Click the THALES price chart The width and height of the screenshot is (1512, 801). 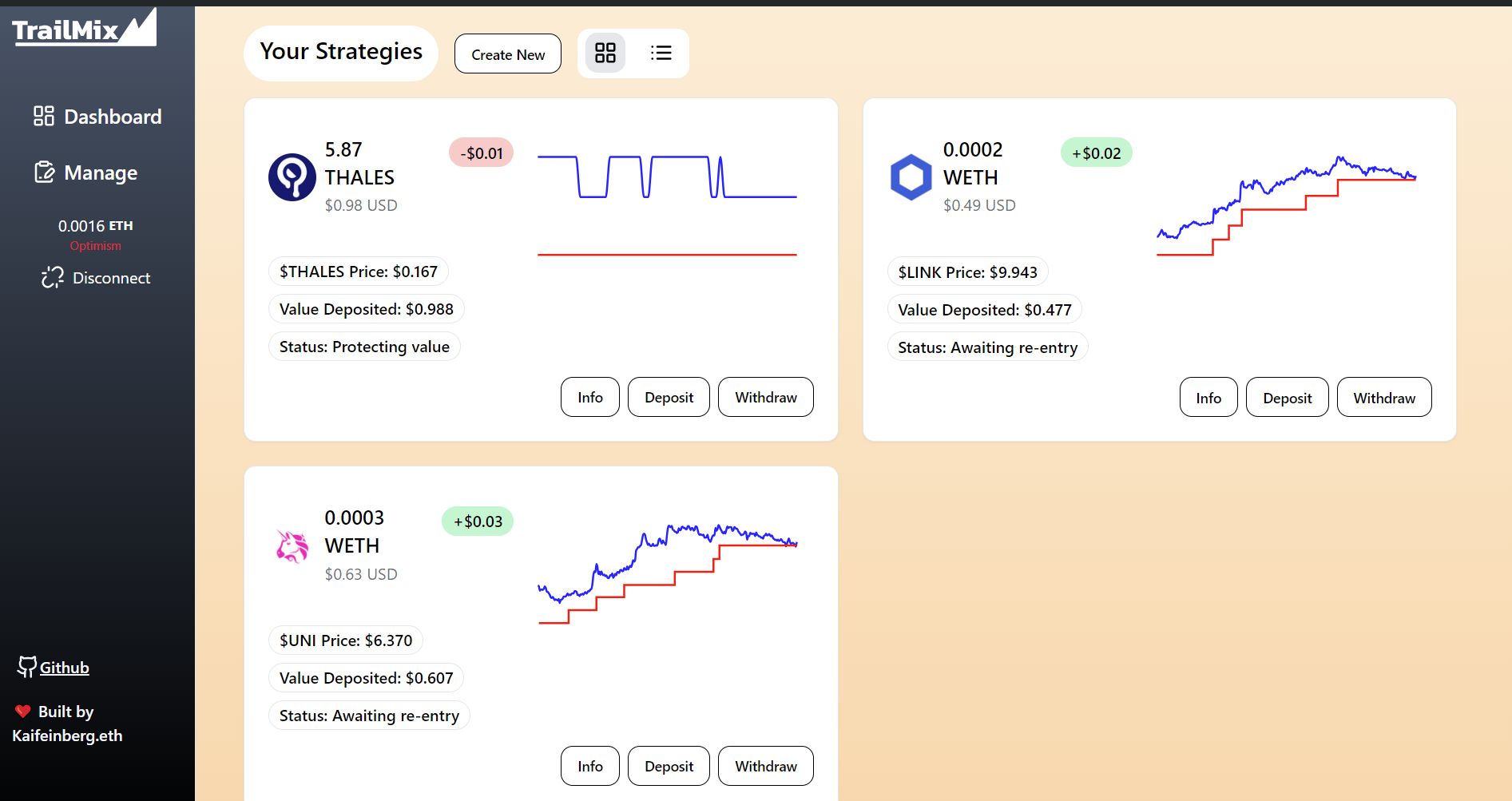(667, 205)
